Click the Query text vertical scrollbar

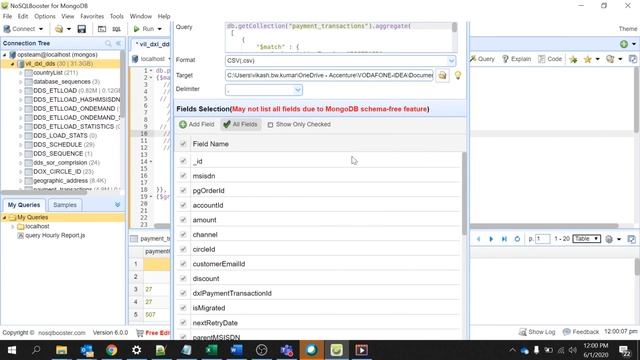click(x=454, y=28)
